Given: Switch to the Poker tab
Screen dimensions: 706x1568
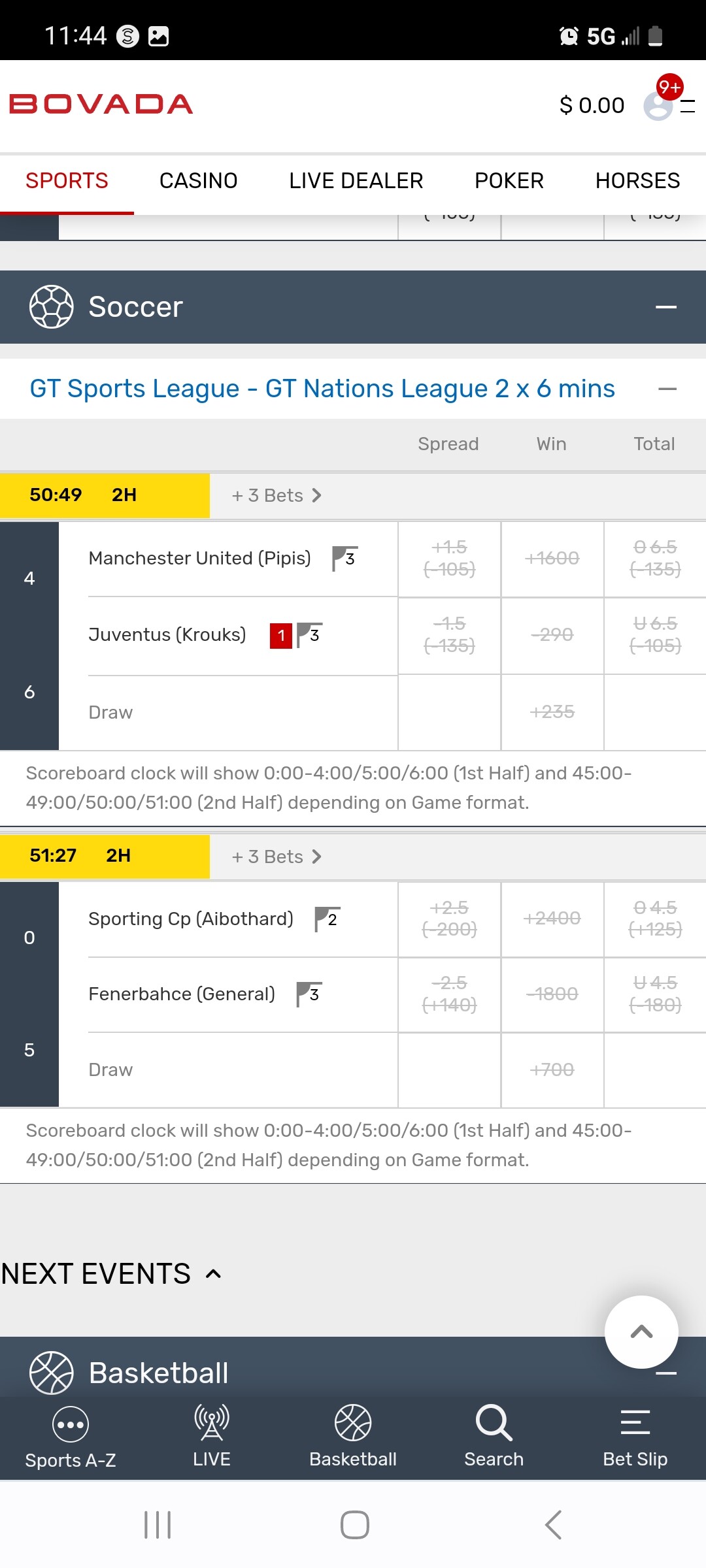Looking at the screenshot, I should 509,181.
